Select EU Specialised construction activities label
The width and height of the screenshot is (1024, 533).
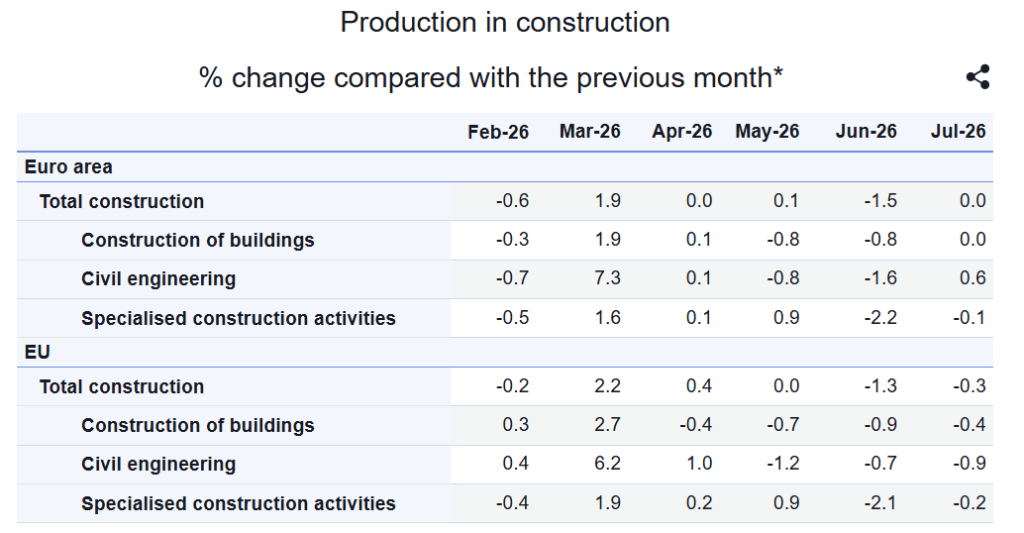pos(238,504)
